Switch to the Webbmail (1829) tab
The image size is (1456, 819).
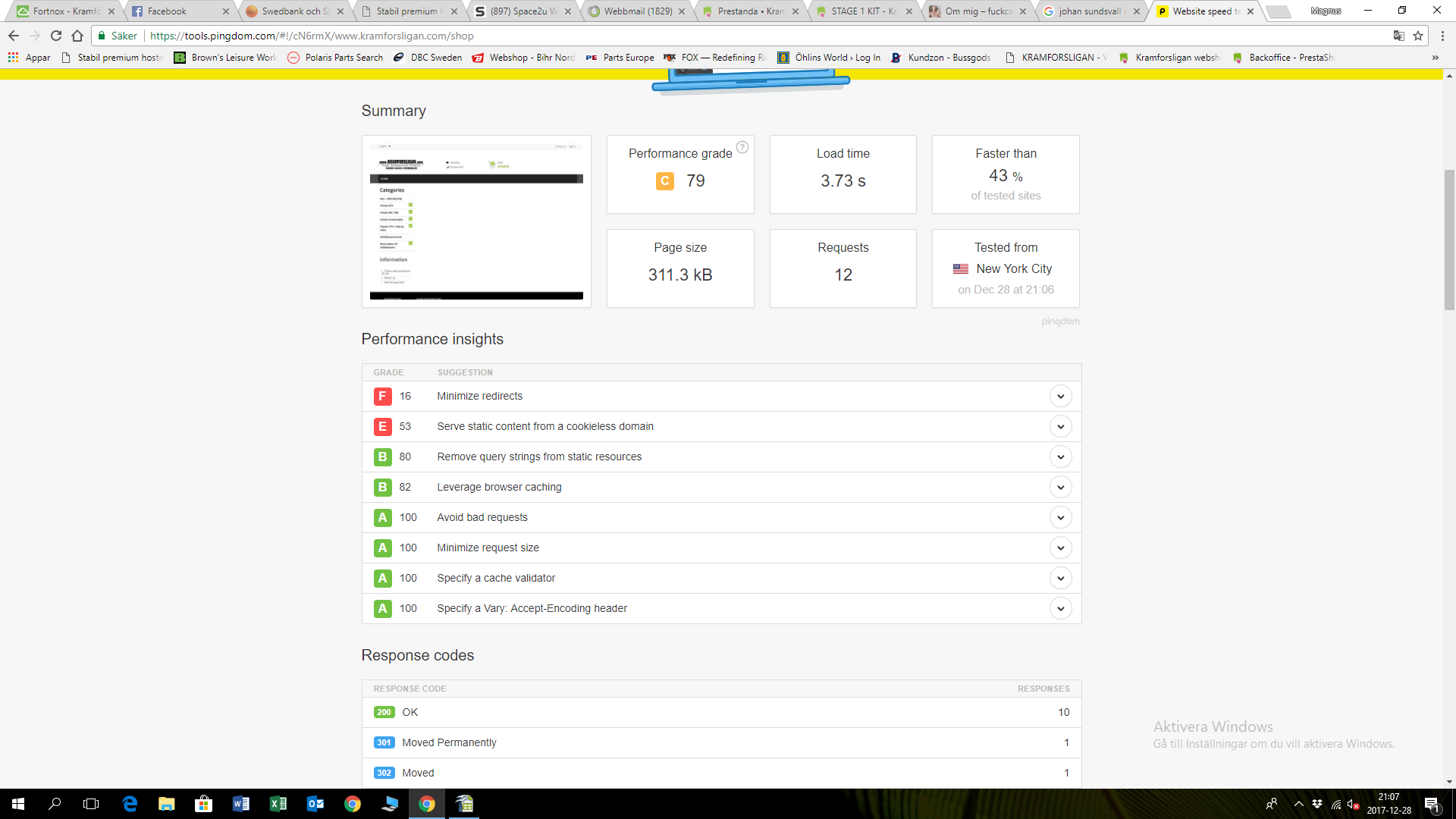click(x=637, y=11)
